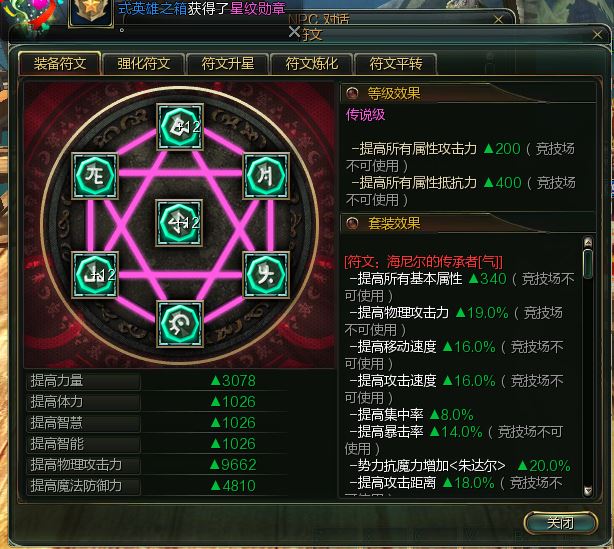Viewport: 614px width, 549px height.
Task: Close the NPC 对话 window
Action: pos(498,19)
